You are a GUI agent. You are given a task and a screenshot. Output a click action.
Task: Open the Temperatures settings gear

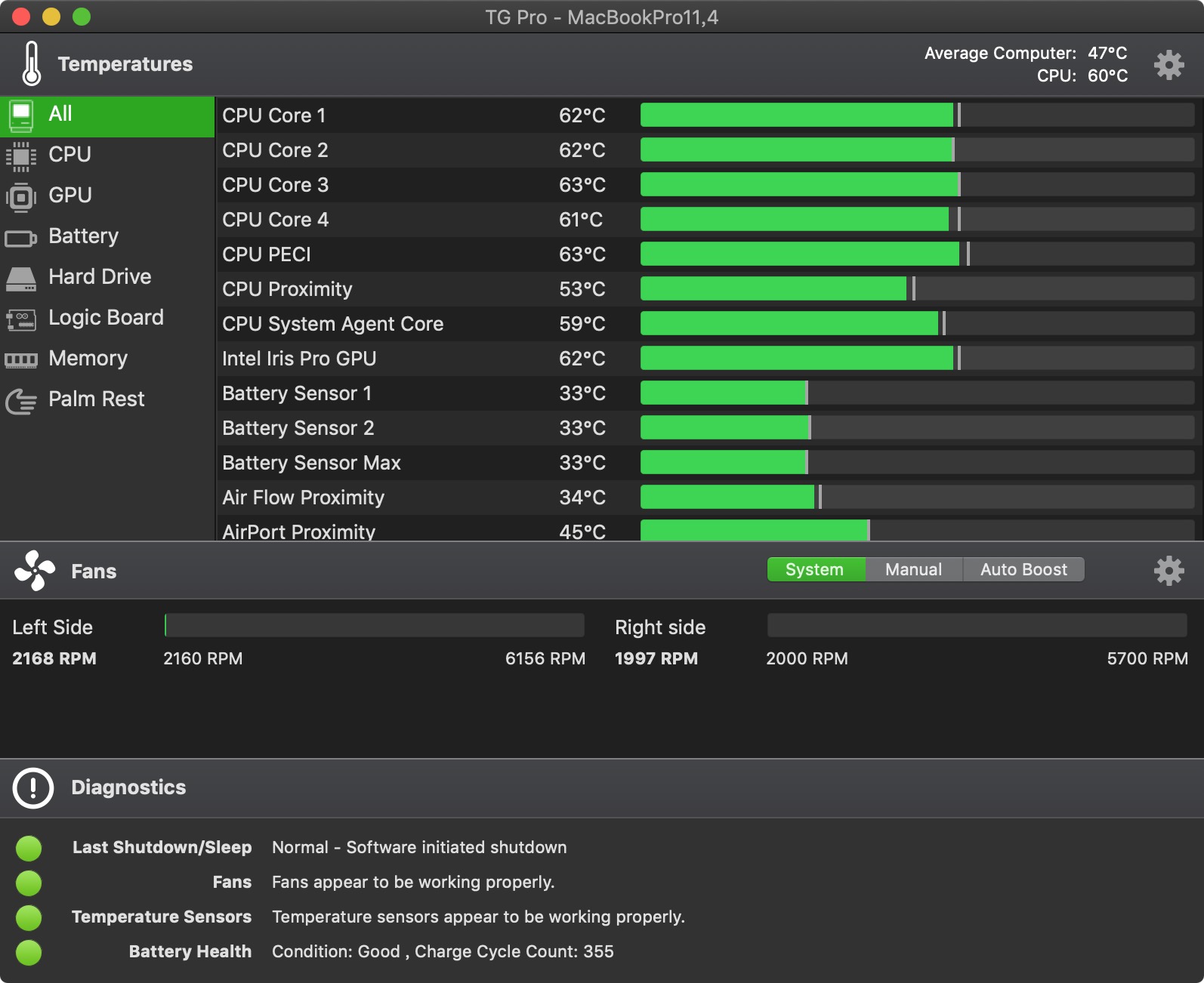point(1168,65)
